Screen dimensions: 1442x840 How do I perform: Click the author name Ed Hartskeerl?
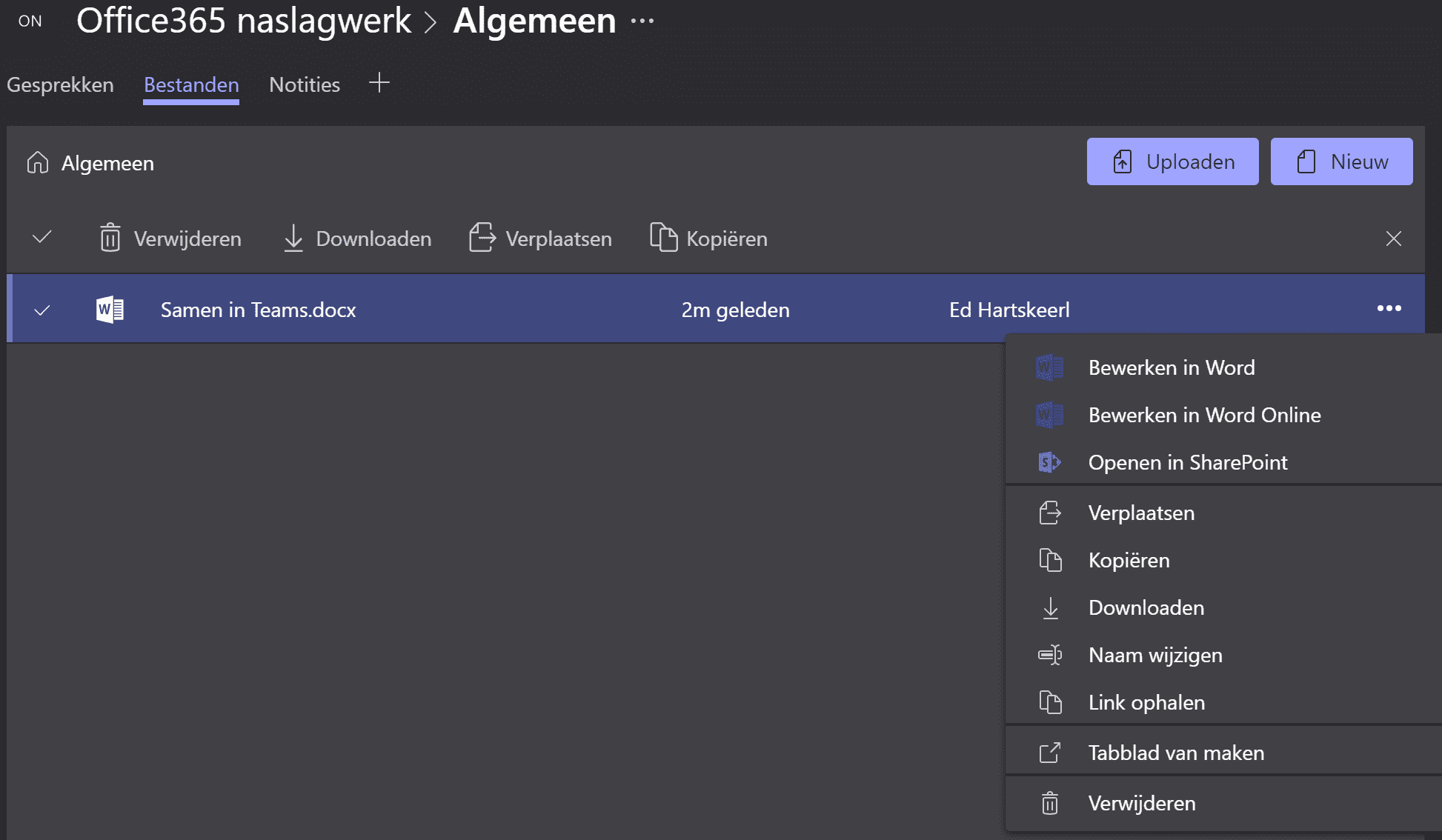tap(1009, 310)
